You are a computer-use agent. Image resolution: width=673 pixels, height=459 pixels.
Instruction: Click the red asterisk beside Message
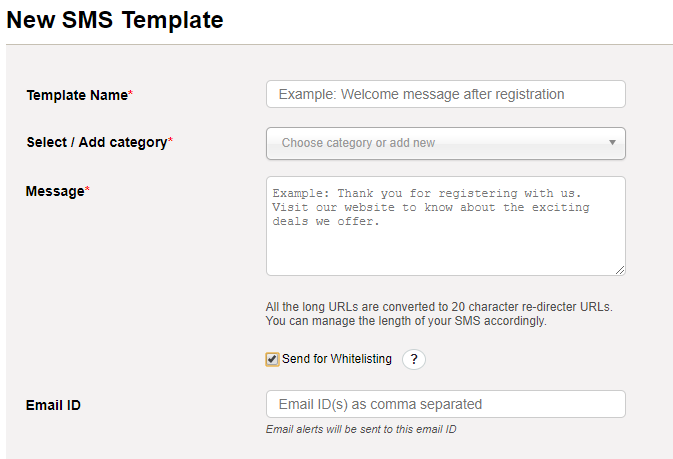87,189
